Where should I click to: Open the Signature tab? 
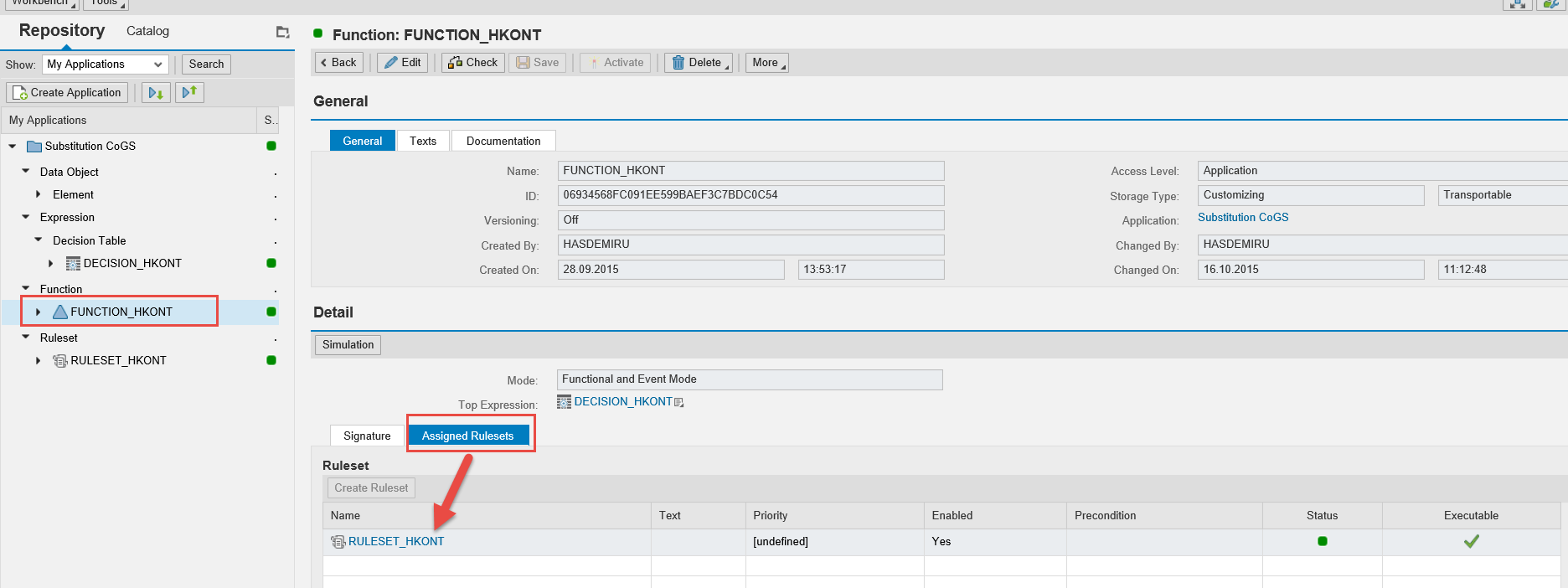pyautogui.click(x=367, y=436)
